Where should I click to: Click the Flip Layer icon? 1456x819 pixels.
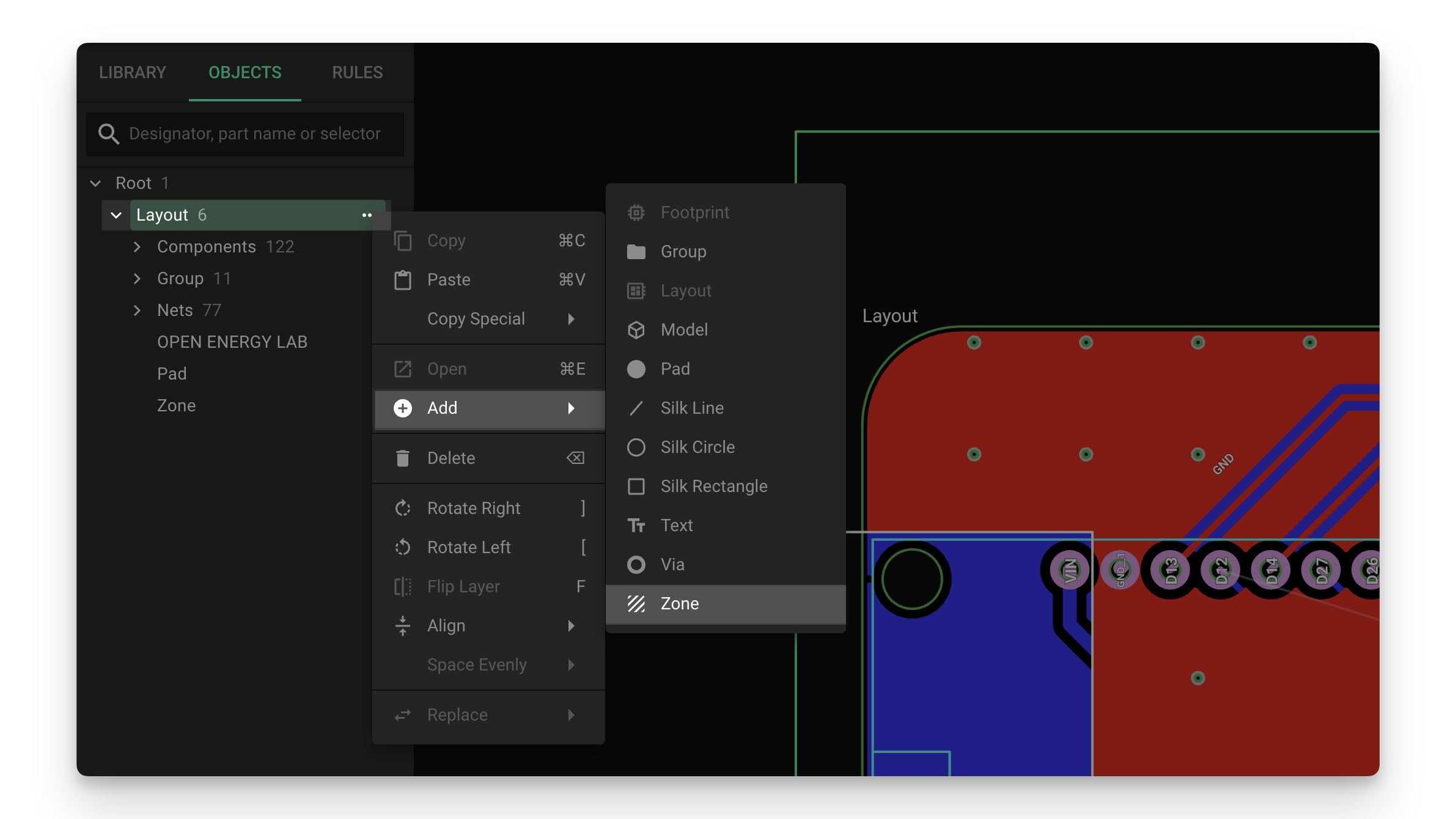[403, 587]
